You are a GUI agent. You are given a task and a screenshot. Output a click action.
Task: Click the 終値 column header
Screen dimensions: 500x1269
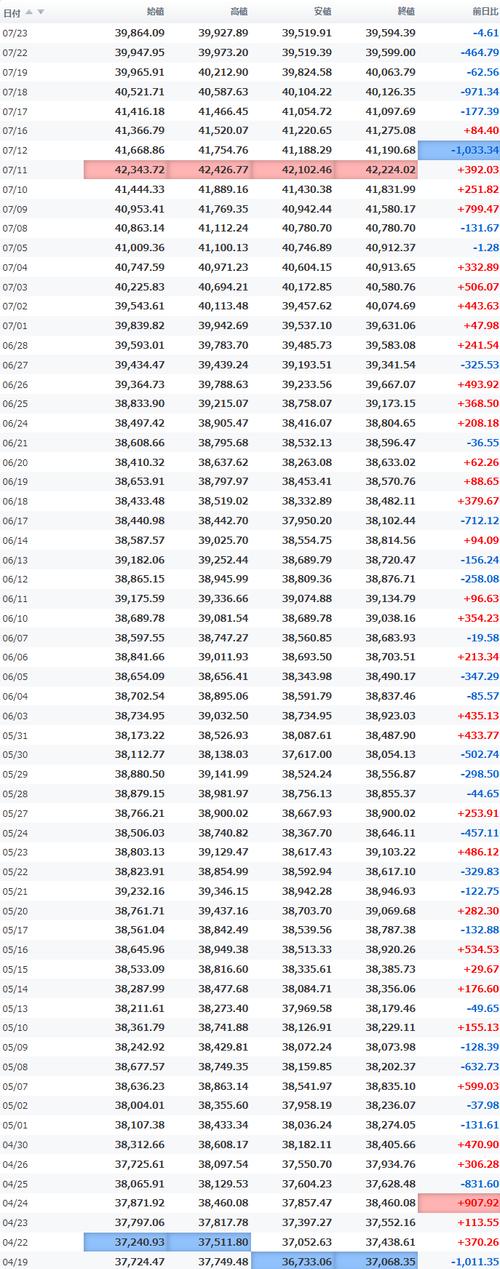coord(405,12)
